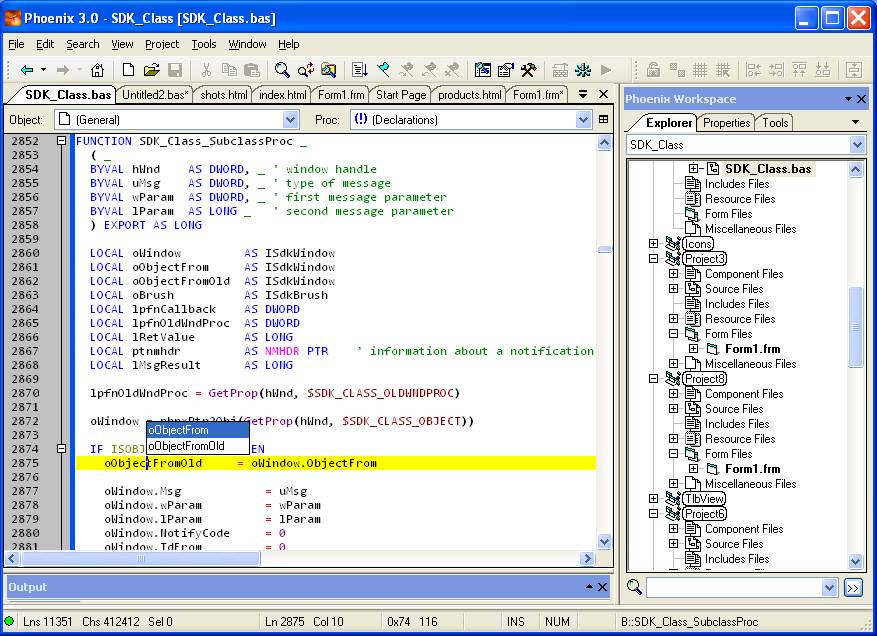Open the Project menu
The width and height of the screenshot is (877, 636).
[x=162, y=44]
